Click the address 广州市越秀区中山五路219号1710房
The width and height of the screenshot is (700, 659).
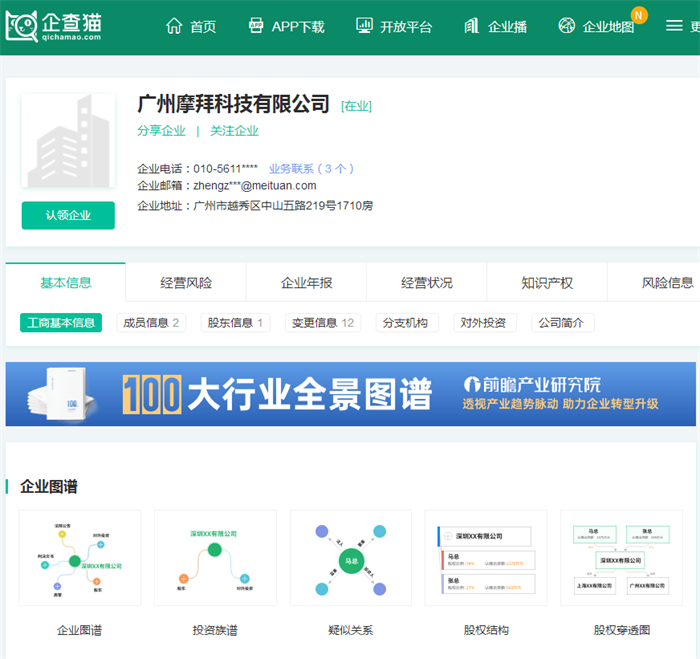pyautogui.click(x=283, y=206)
